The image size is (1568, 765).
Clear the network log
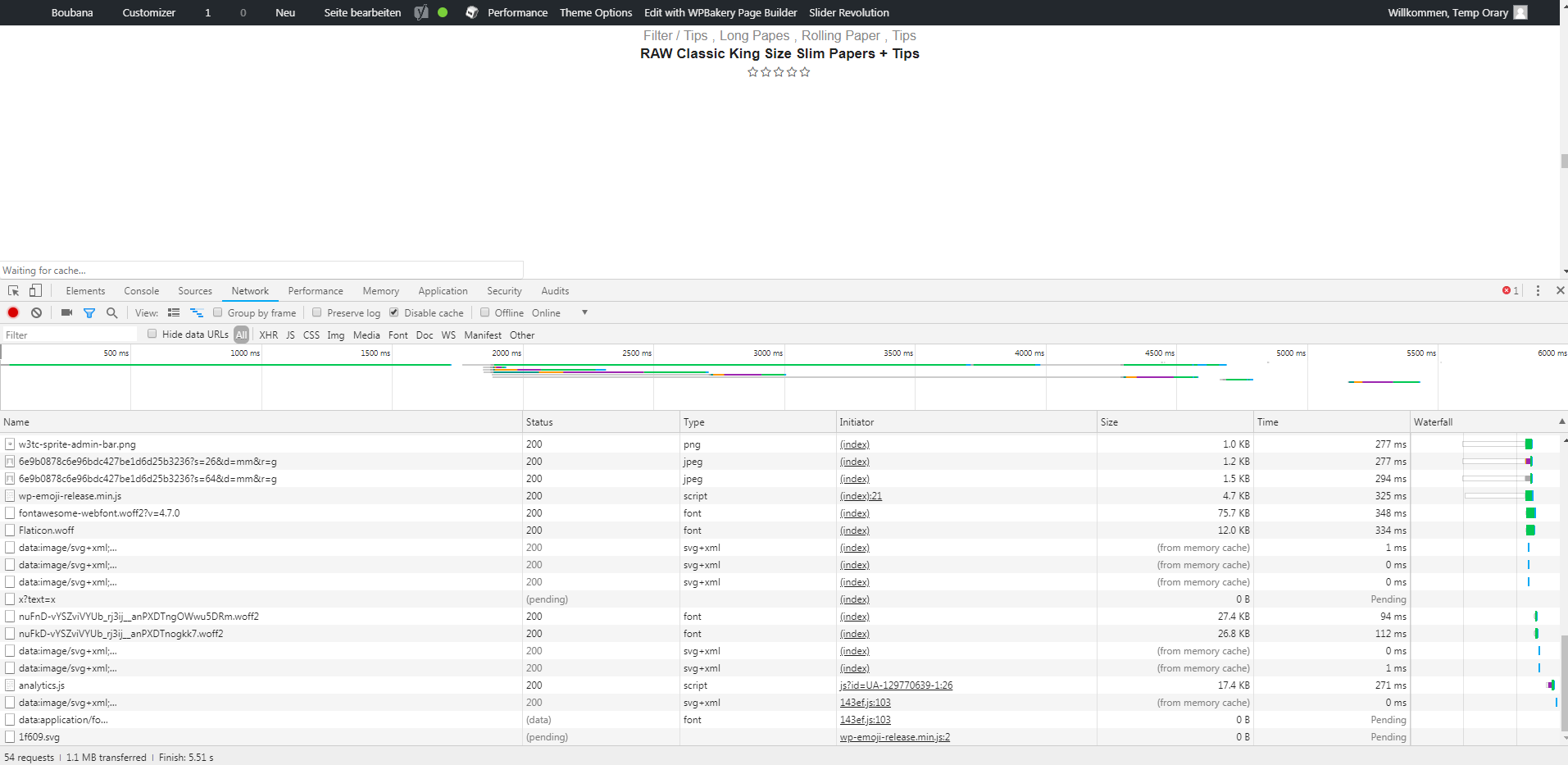point(36,312)
